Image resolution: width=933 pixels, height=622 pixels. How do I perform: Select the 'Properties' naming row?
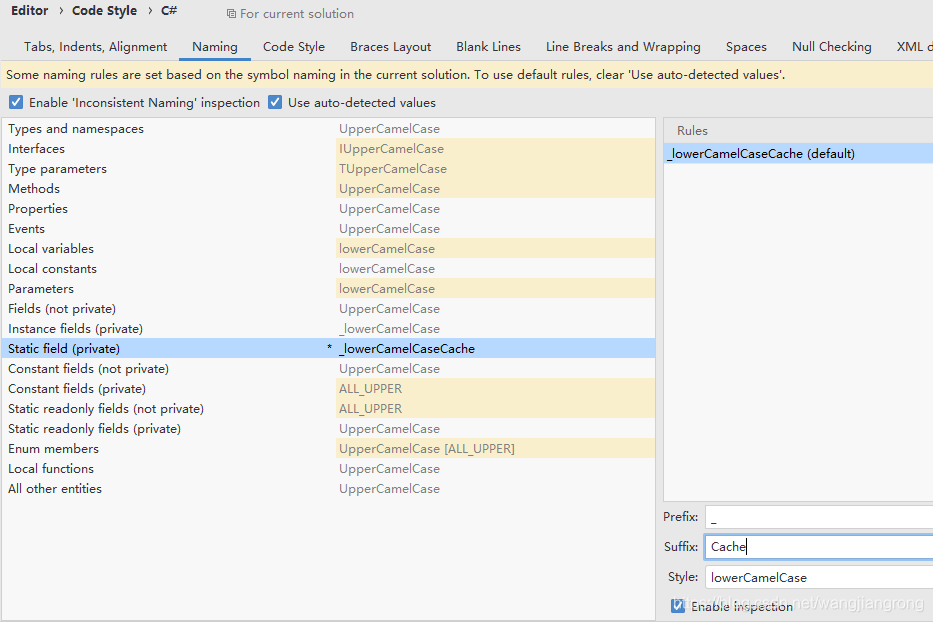[x=328, y=209]
